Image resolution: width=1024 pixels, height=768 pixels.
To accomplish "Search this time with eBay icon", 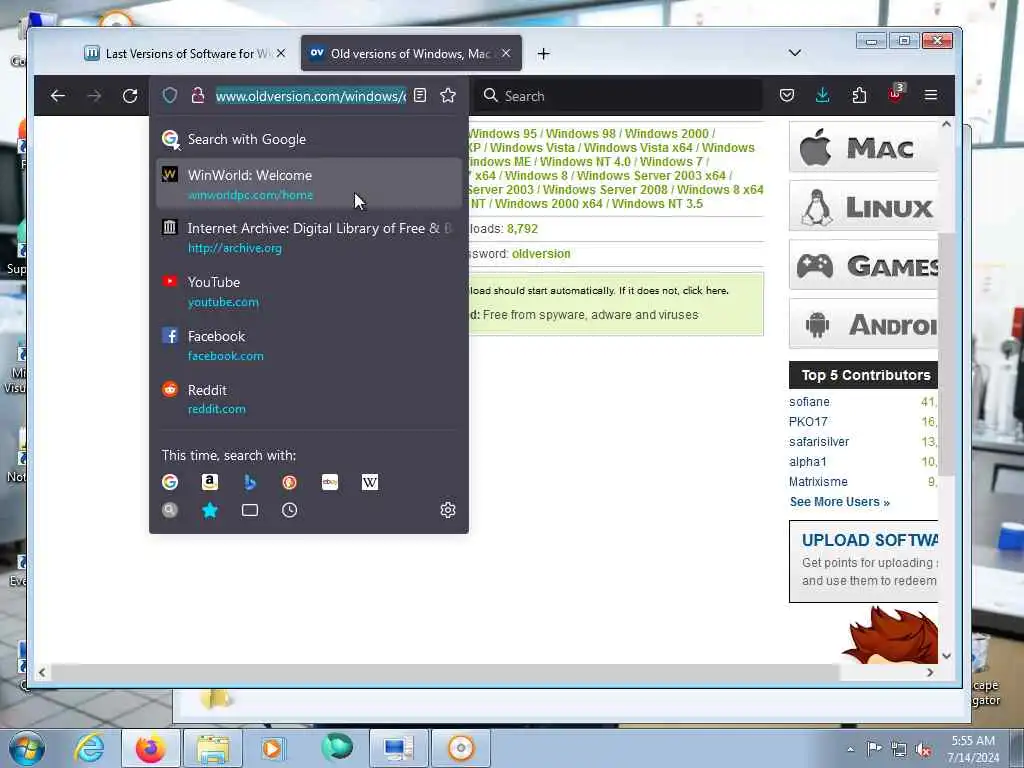I will 330,482.
